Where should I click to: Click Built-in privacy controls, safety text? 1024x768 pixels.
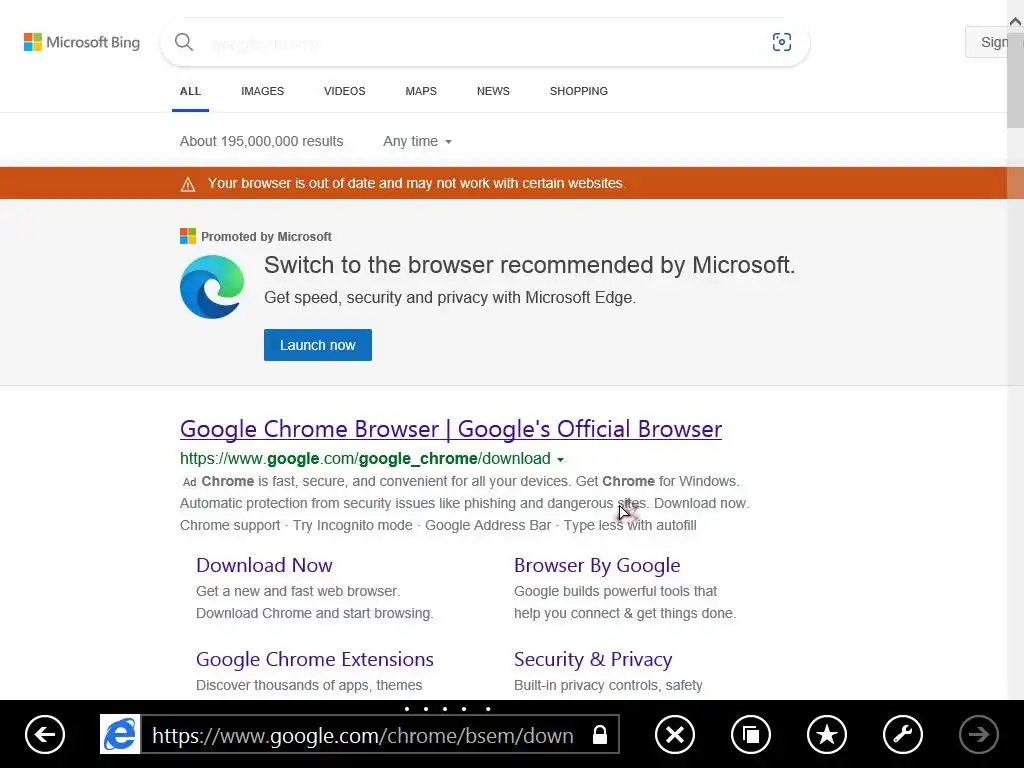608,686
